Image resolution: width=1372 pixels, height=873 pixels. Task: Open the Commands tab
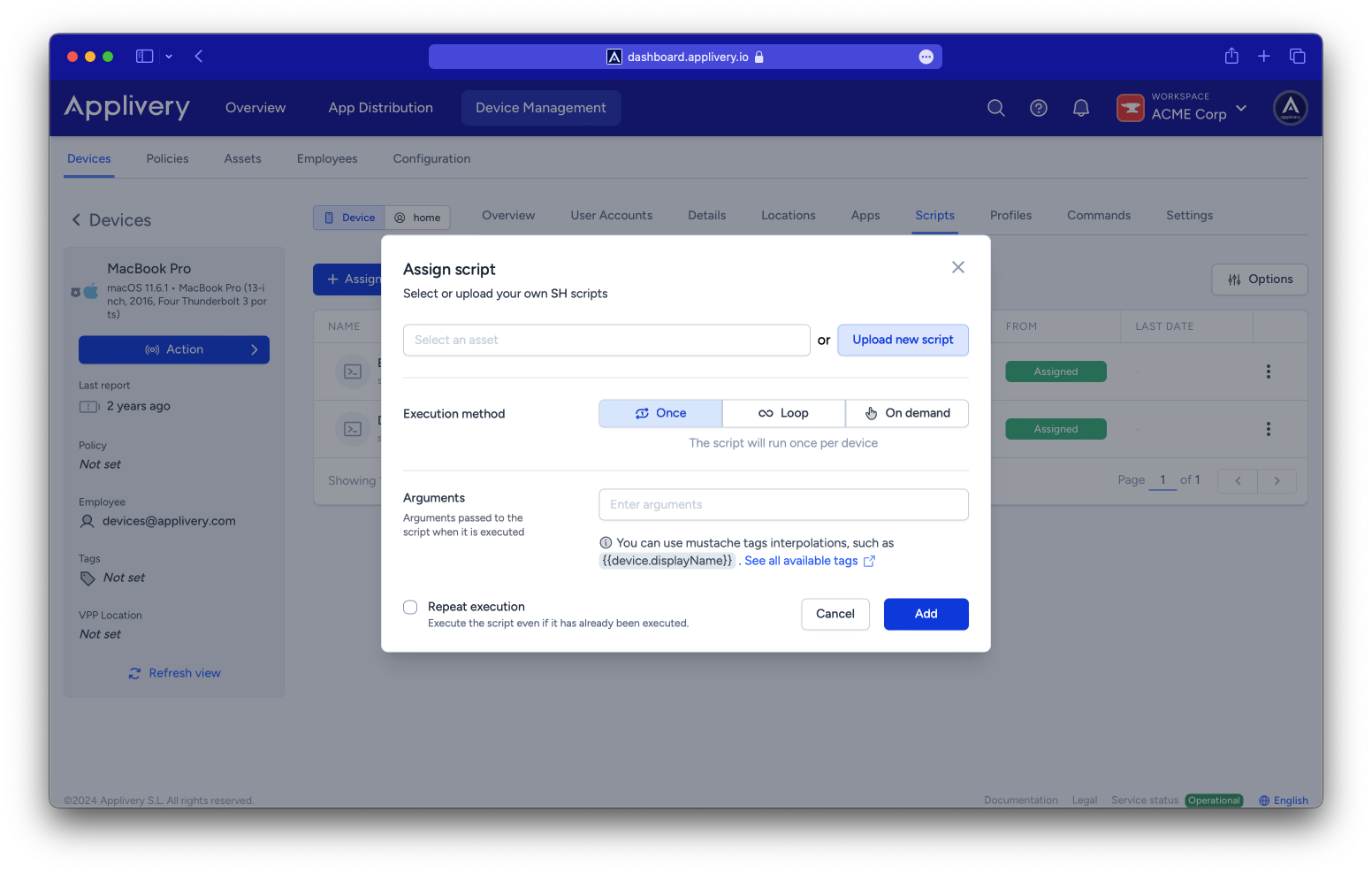click(1099, 216)
